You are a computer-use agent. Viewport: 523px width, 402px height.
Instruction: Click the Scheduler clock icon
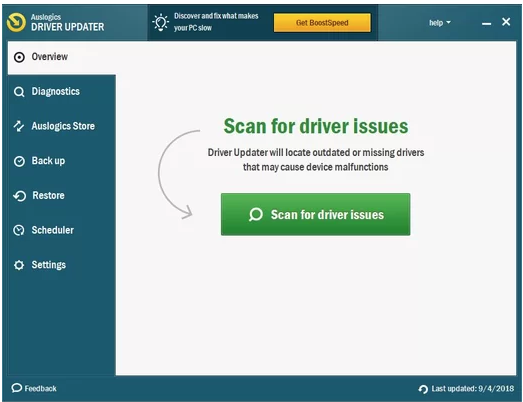[19, 230]
